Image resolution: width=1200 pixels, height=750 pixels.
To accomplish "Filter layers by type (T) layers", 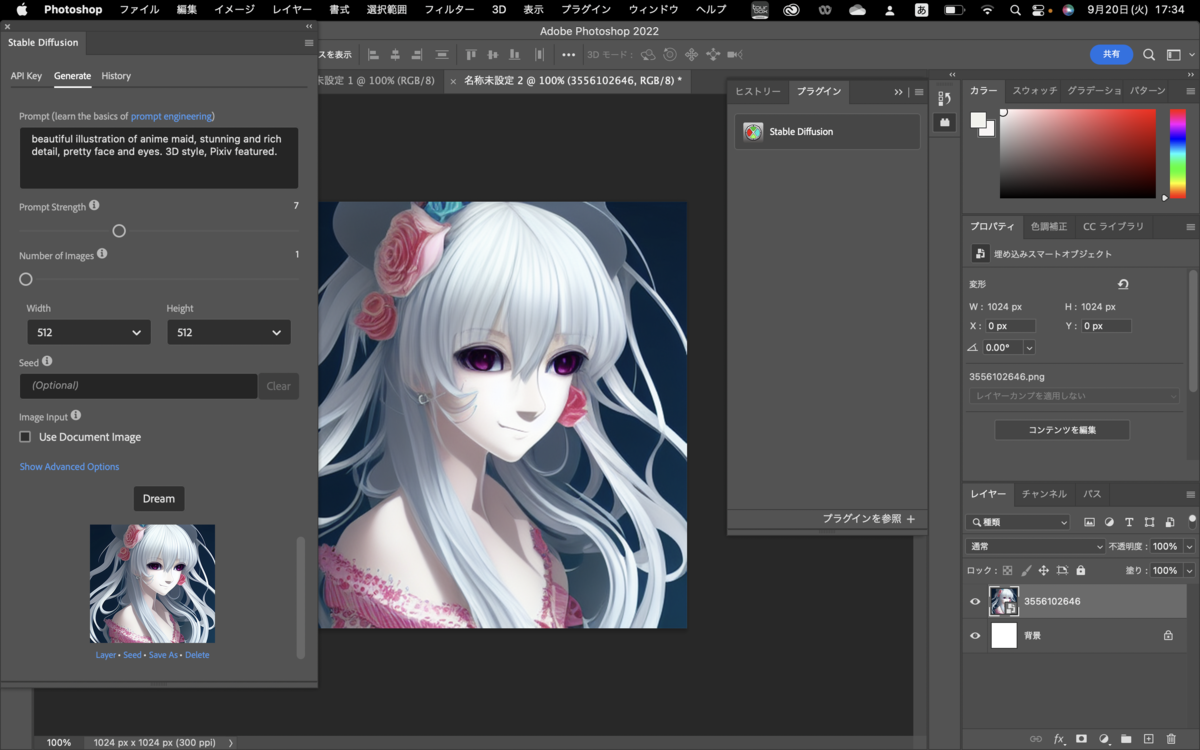I will (x=1129, y=522).
